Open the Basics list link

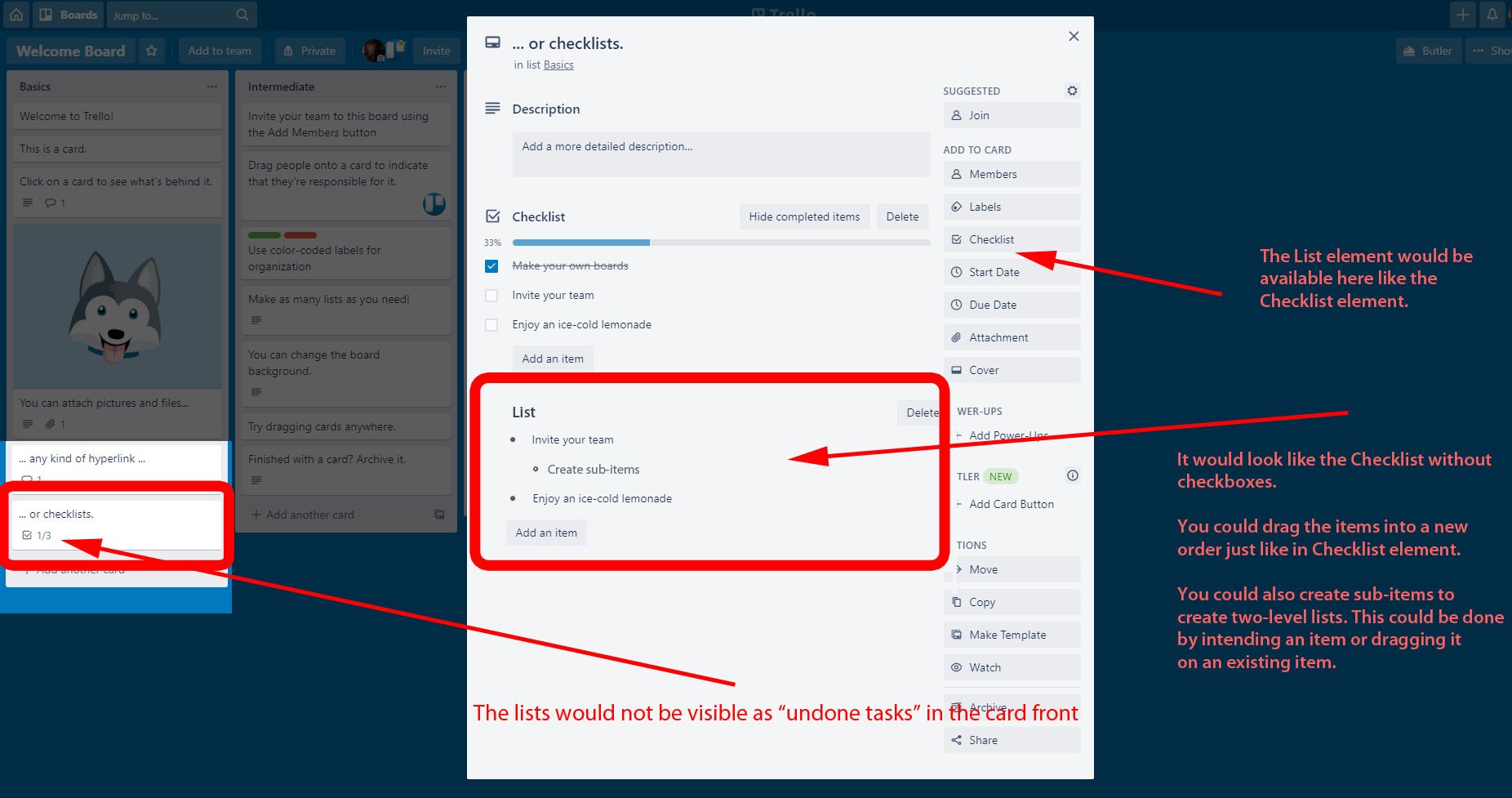[x=558, y=65]
